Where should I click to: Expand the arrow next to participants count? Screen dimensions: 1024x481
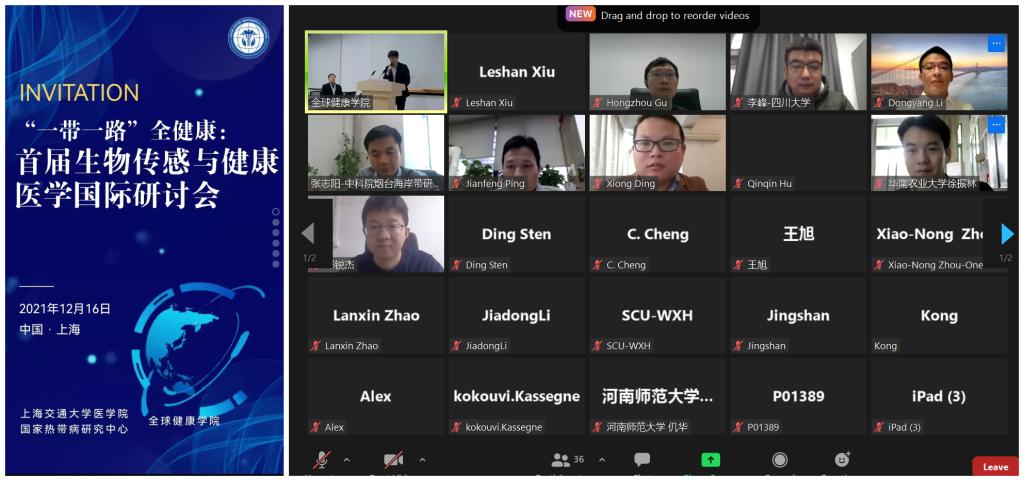(x=602, y=460)
